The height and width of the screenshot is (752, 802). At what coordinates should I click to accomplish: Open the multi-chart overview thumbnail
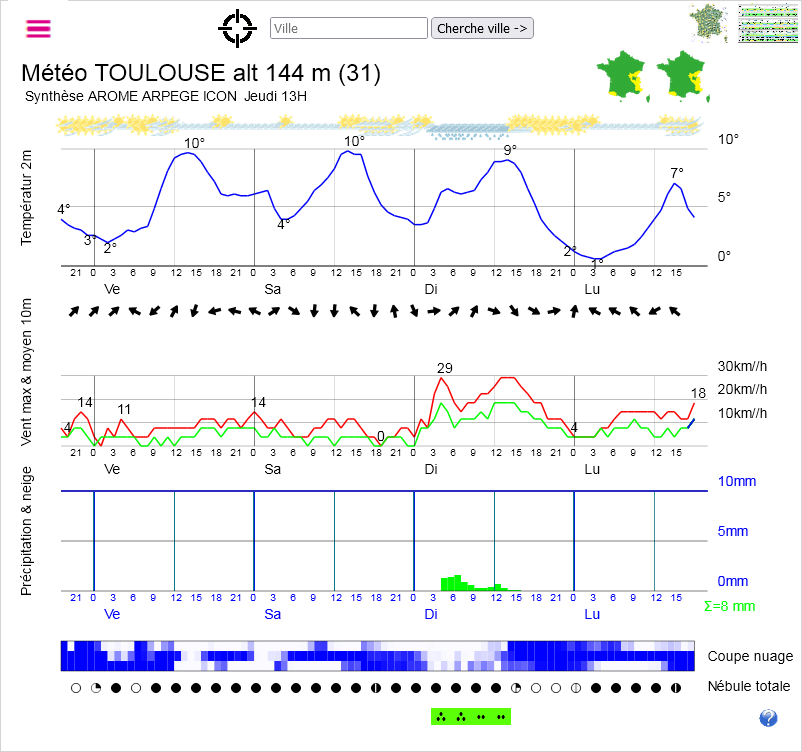pyautogui.click(x=768, y=24)
